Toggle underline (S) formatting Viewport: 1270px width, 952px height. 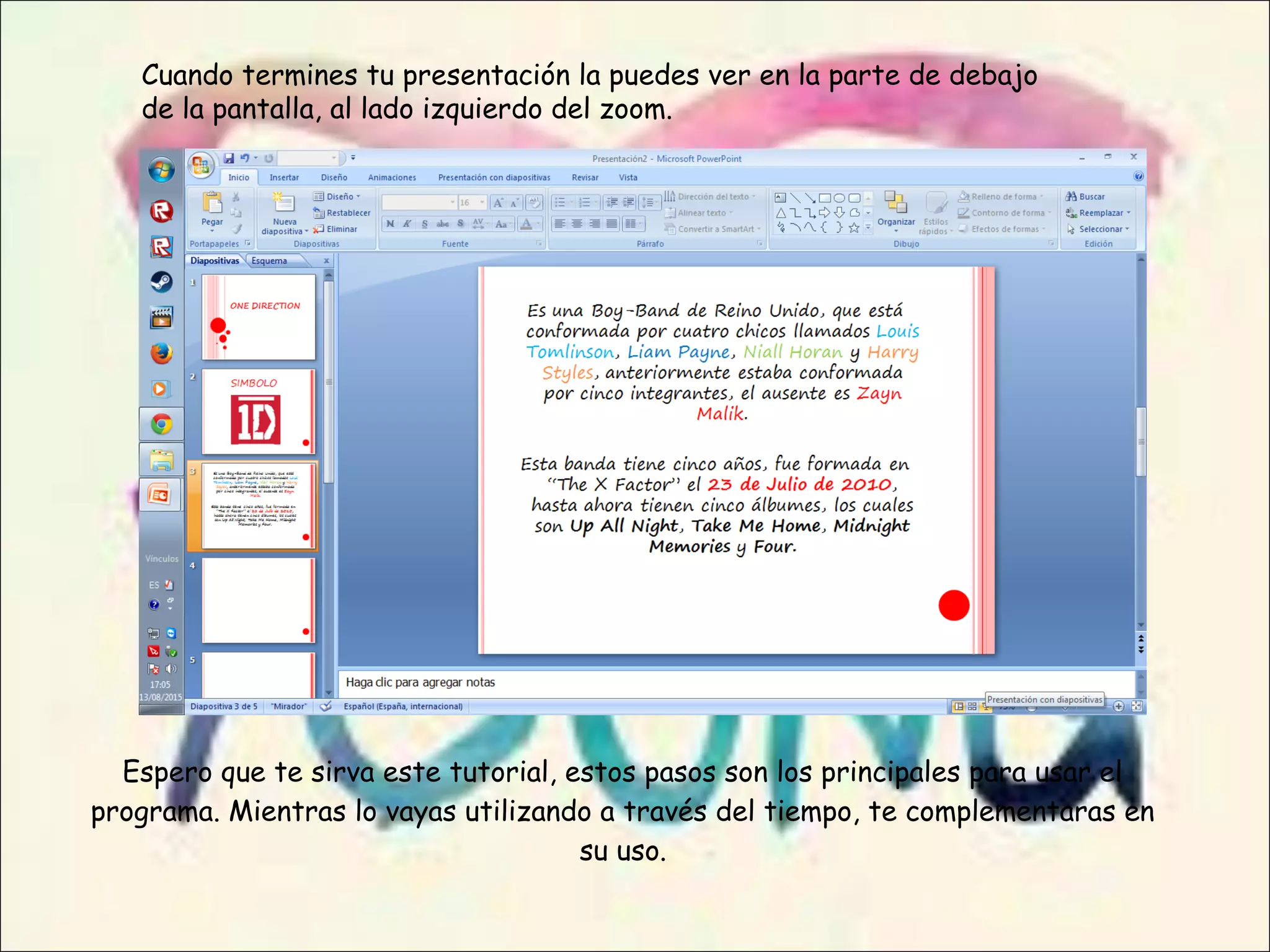[425, 224]
